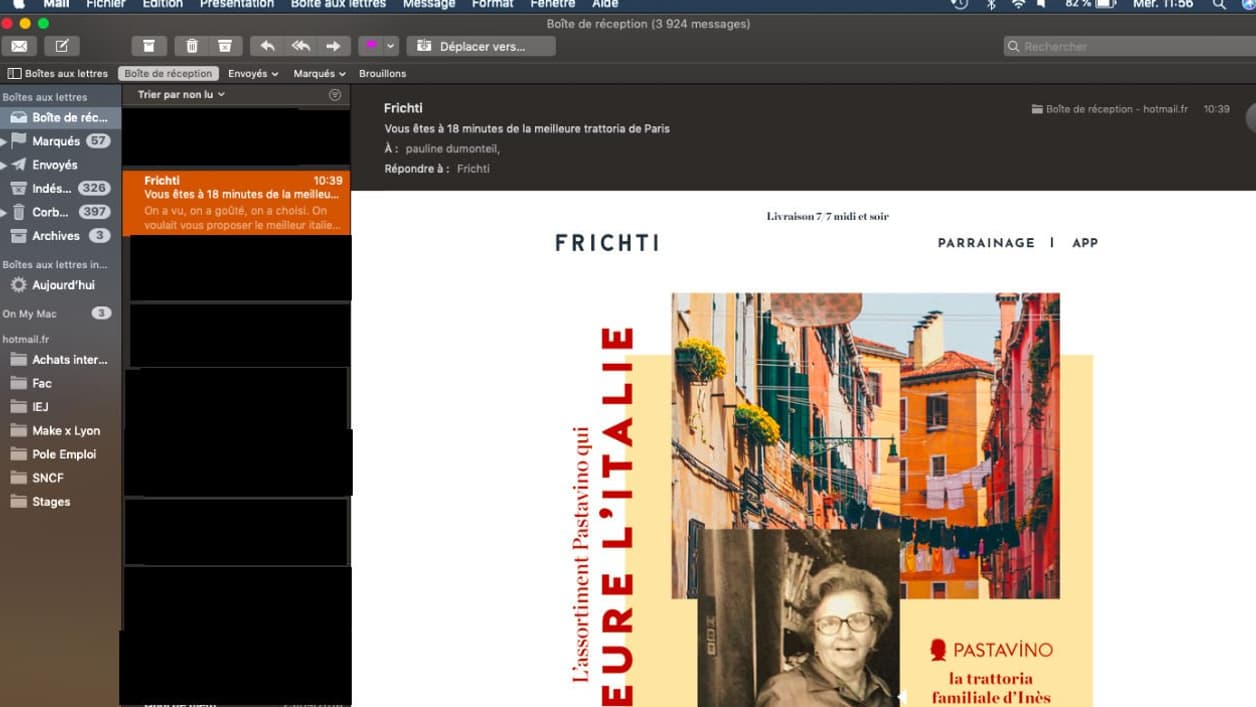This screenshot has width=1256, height=707.
Task: Open the Time Machine menu bar icon
Action: click(959, 4)
